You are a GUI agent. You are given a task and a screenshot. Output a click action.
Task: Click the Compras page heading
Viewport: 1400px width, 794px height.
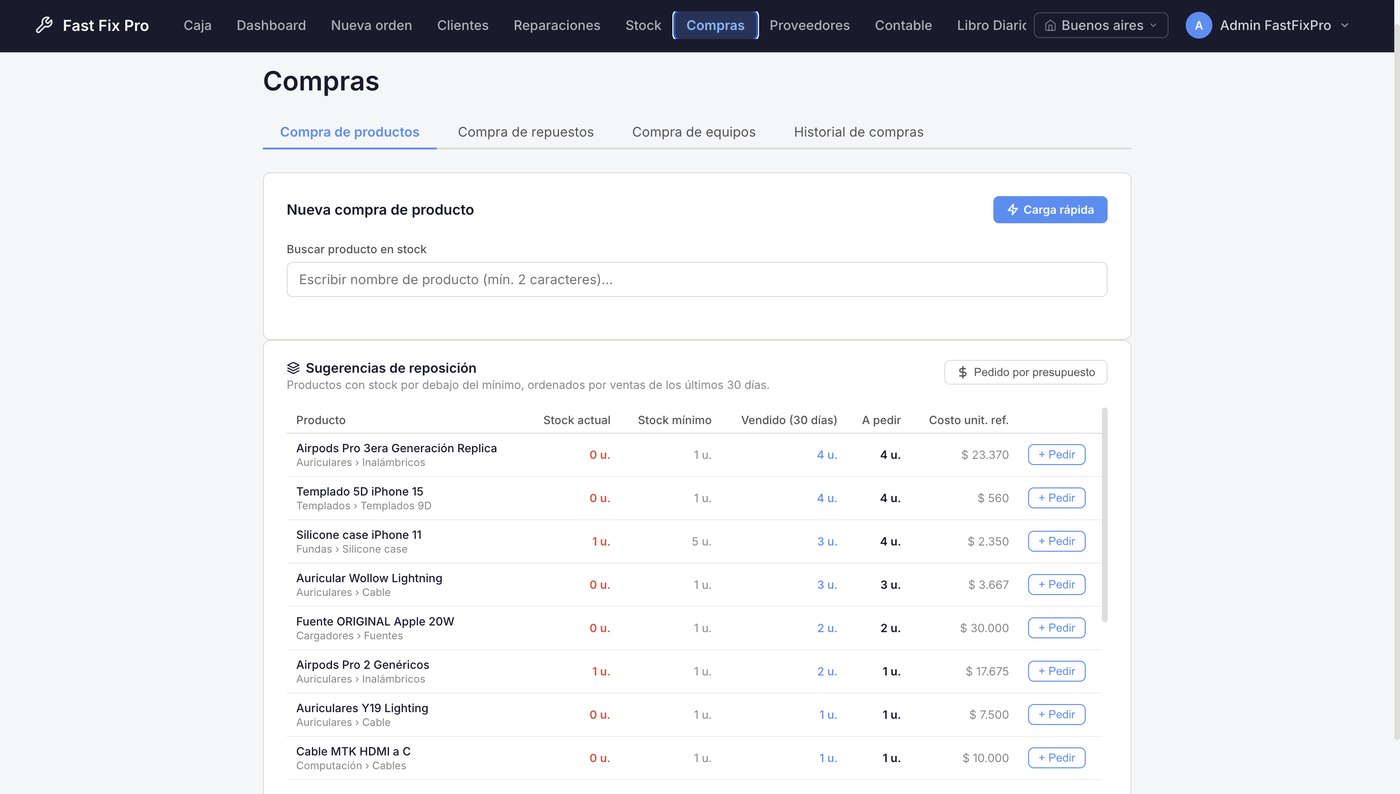(321, 81)
